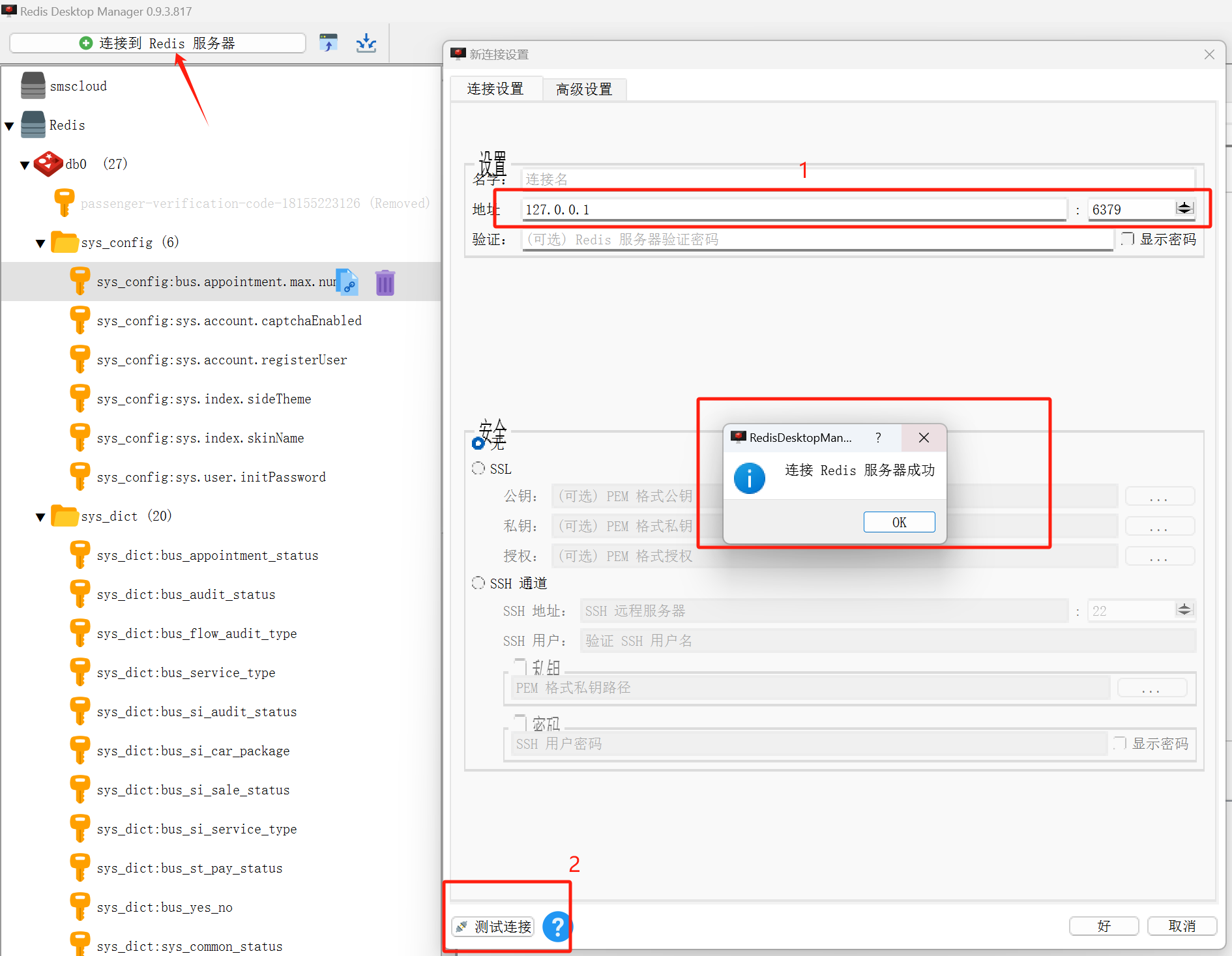Click key icon for bus_audit_status
Image resolution: width=1232 pixels, height=956 pixels.
(80, 594)
